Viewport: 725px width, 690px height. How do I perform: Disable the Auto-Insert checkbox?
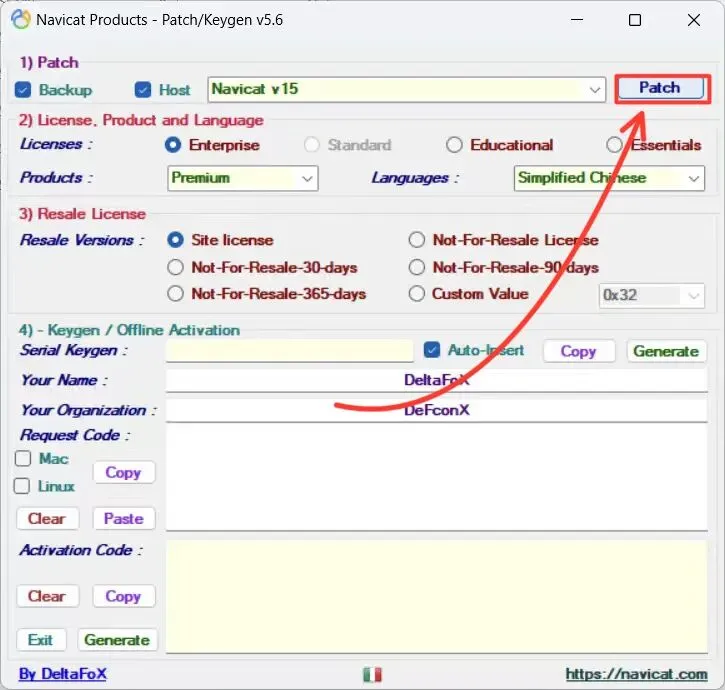coord(432,350)
